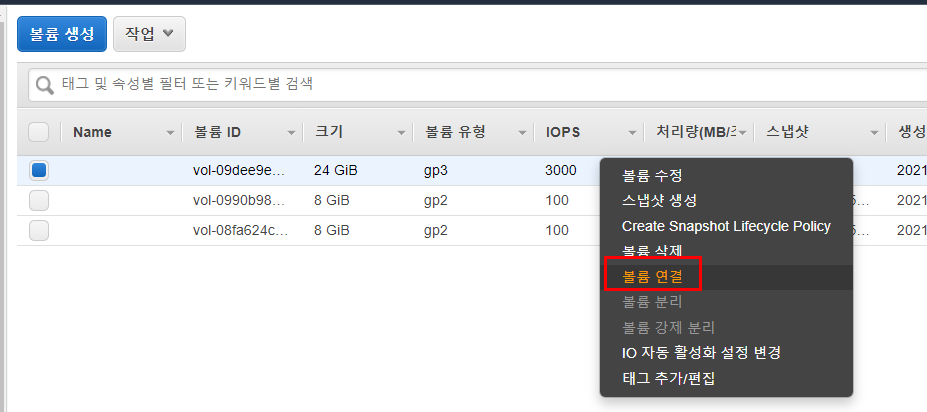The width and height of the screenshot is (927, 412).
Task: Check the vol-0990b98 row checkbox
Action: coord(39,200)
